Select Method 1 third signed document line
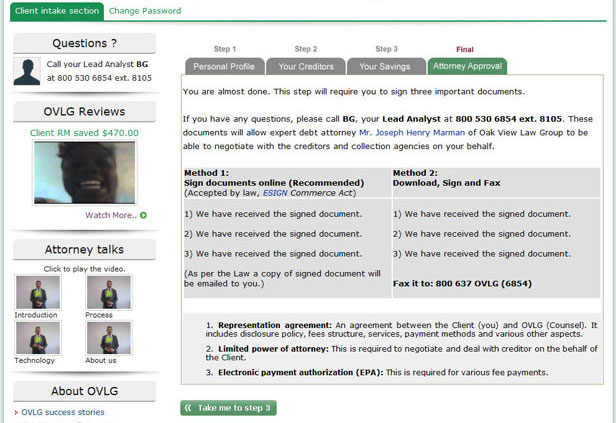 tap(273, 254)
